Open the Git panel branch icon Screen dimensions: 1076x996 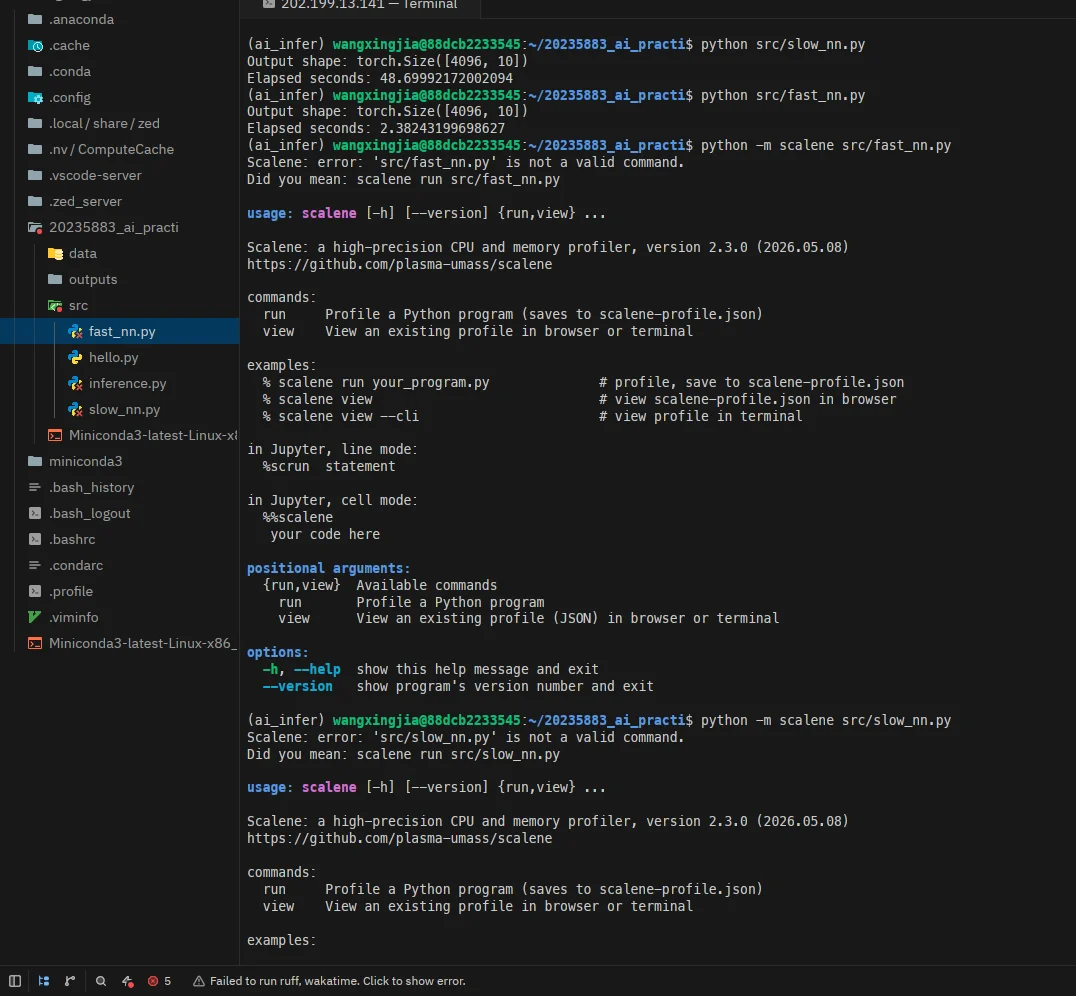pos(70,981)
